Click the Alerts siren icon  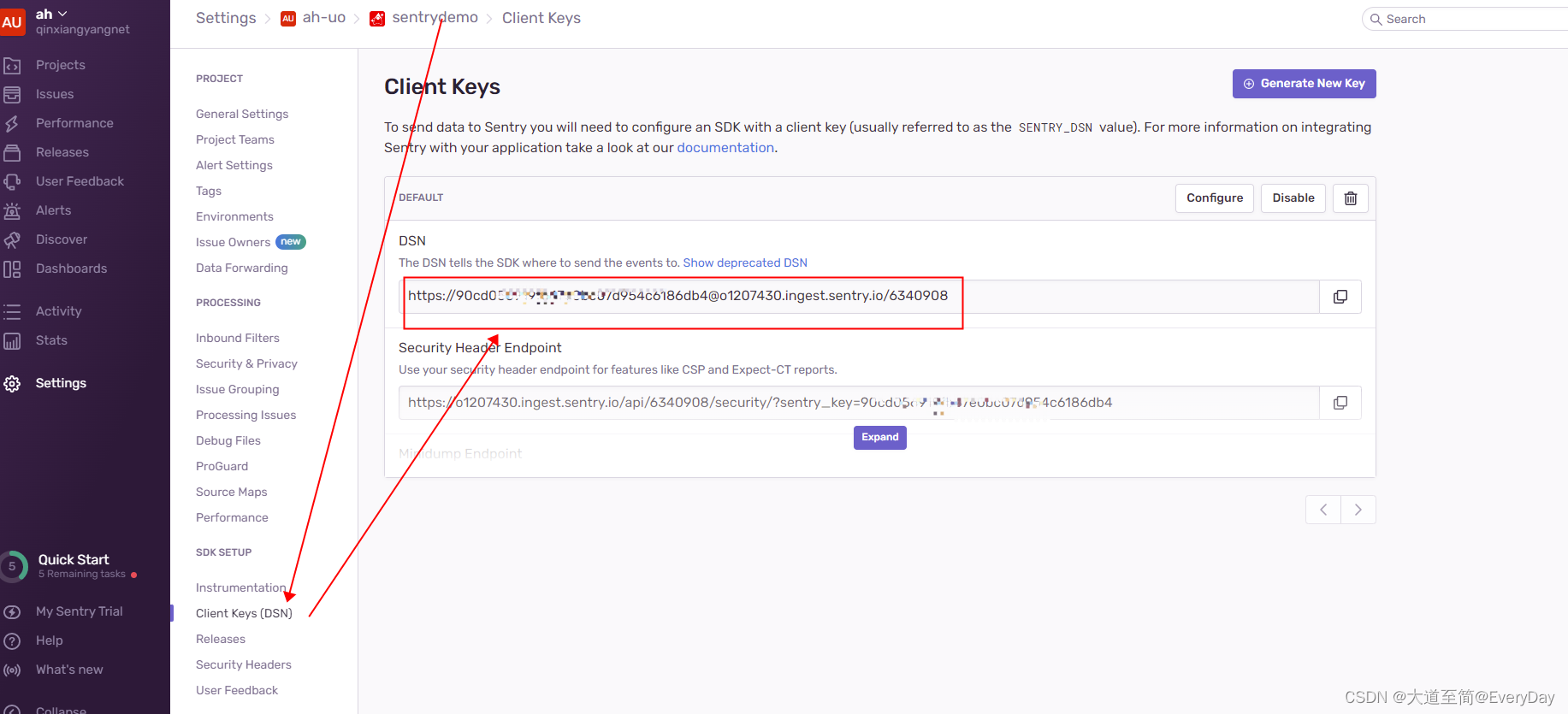coord(12,210)
